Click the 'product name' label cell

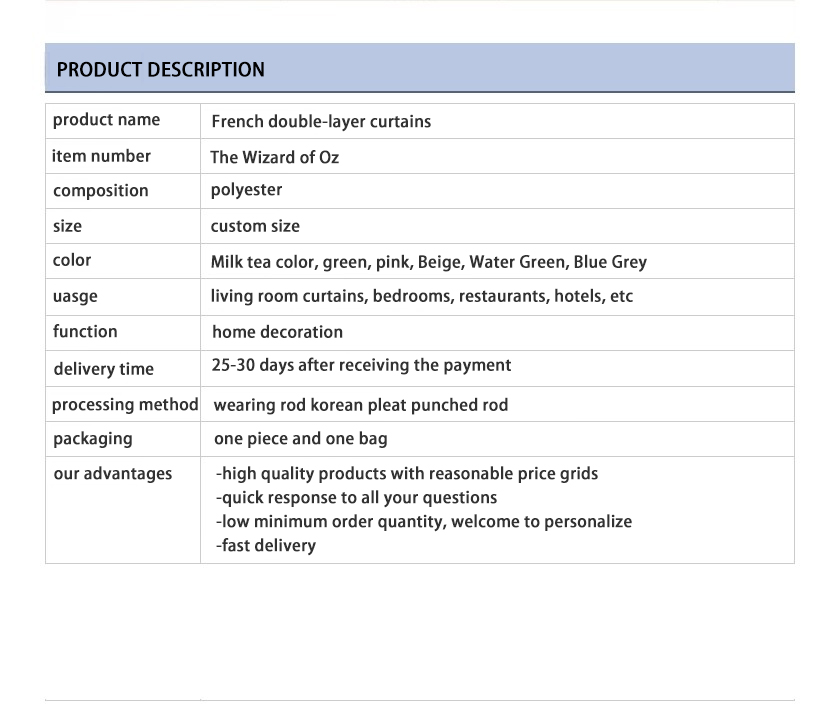click(106, 120)
